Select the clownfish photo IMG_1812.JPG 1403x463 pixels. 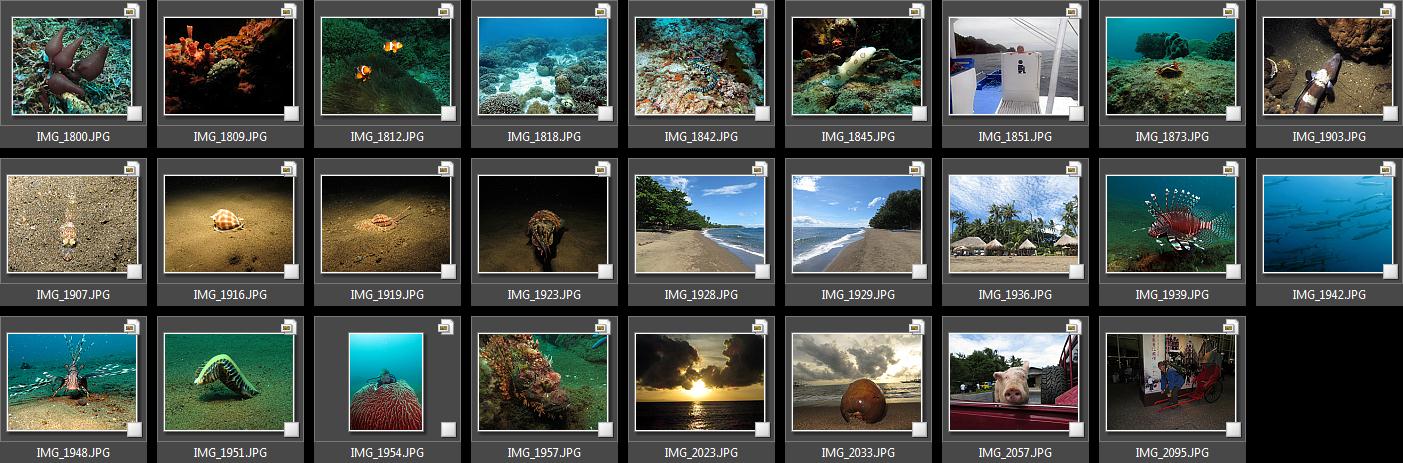coord(386,66)
